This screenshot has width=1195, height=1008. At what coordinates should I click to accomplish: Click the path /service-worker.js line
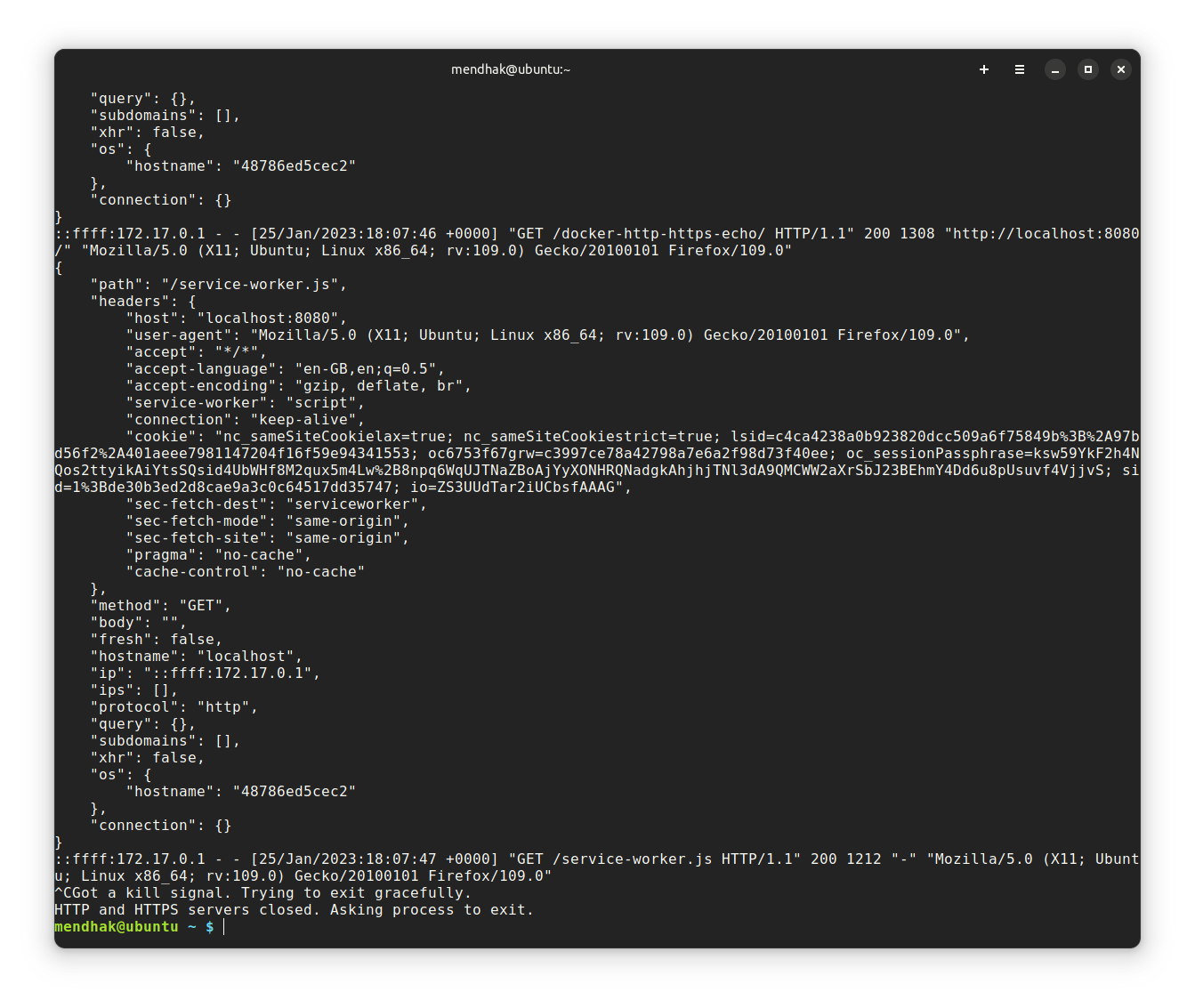pos(218,284)
